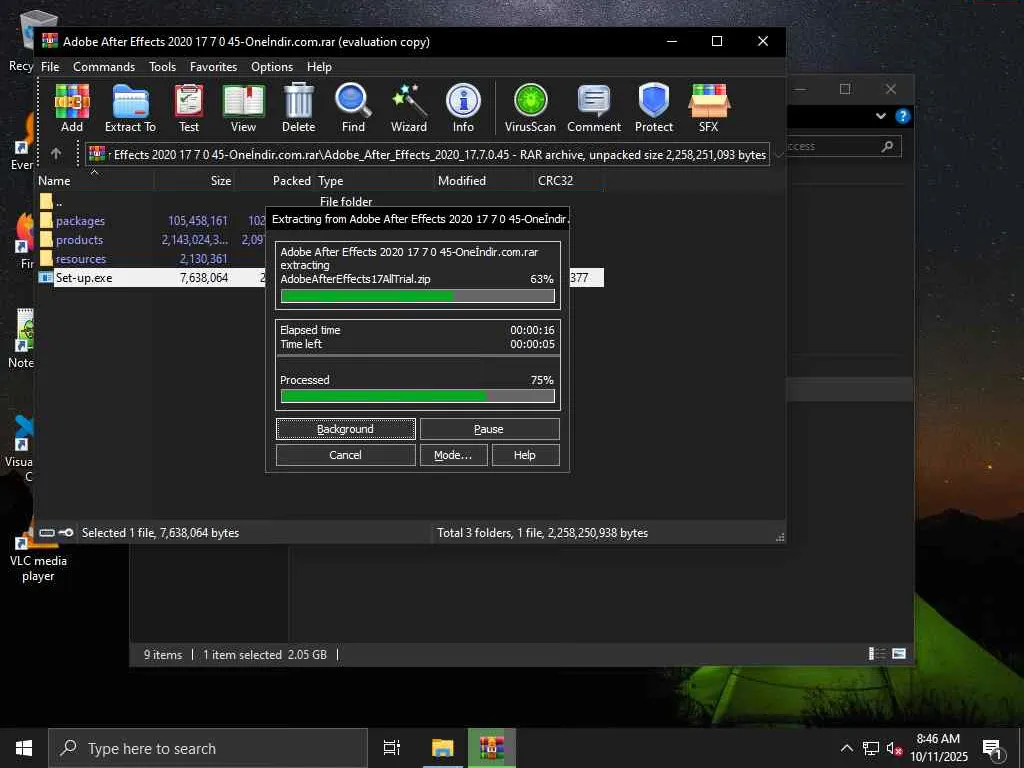This screenshot has width=1024, height=768.
Task: Expand the Explorer ribbon chevron
Action: click(x=880, y=116)
